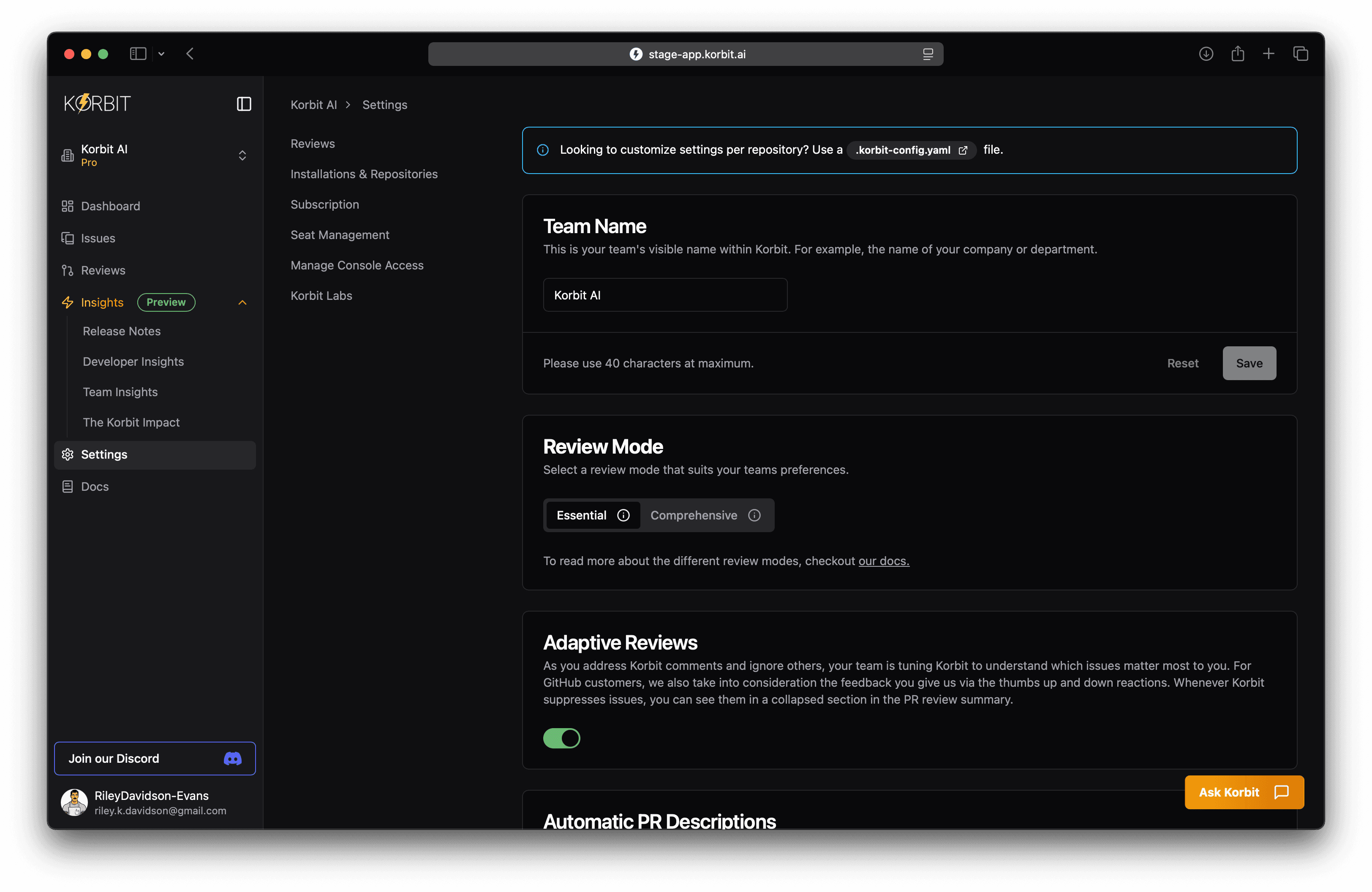Click the Discord logo icon
The width and height of the screenshot is (1372, 892).
tap(232, 759)
